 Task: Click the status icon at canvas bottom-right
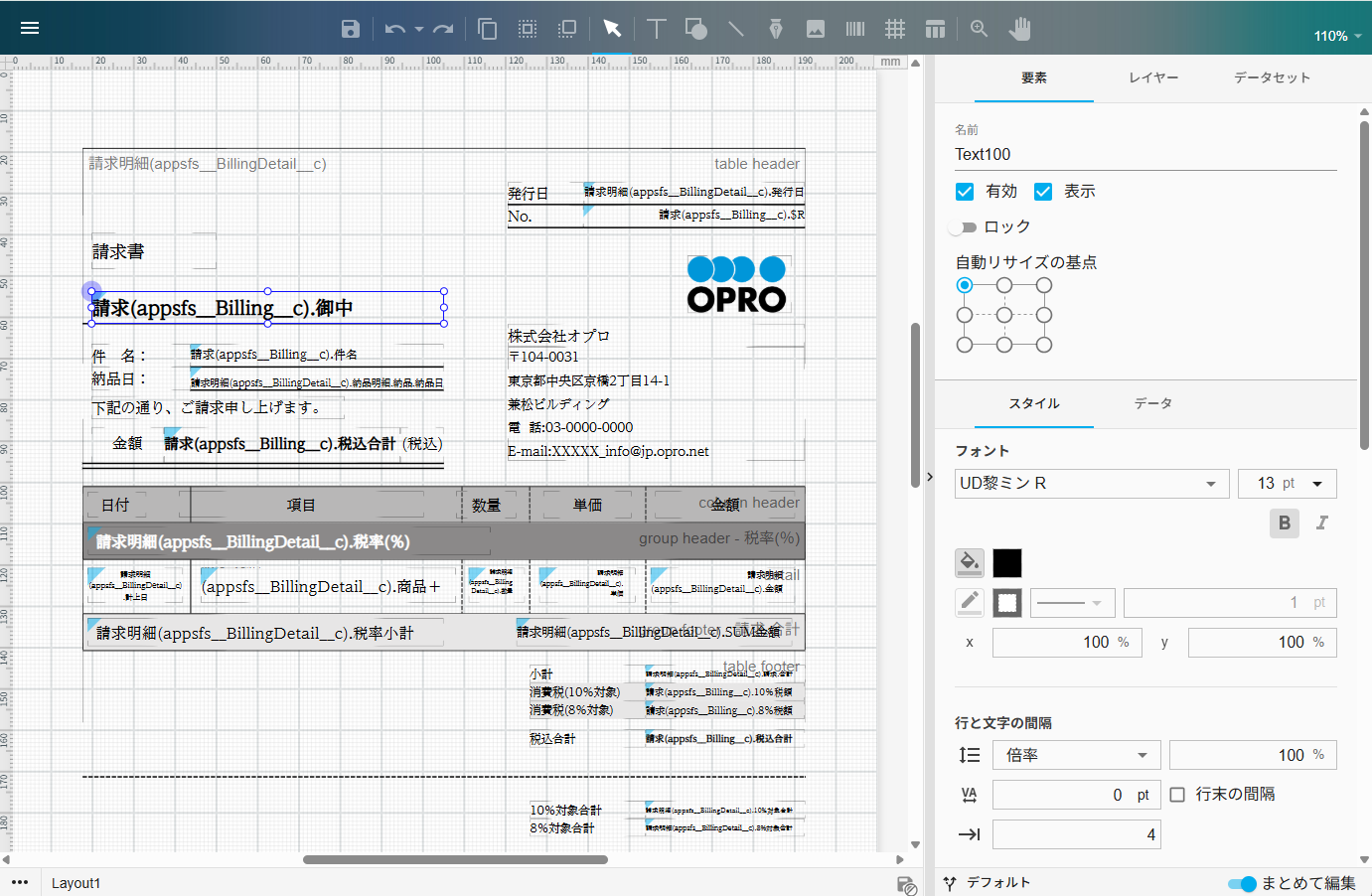906,885
